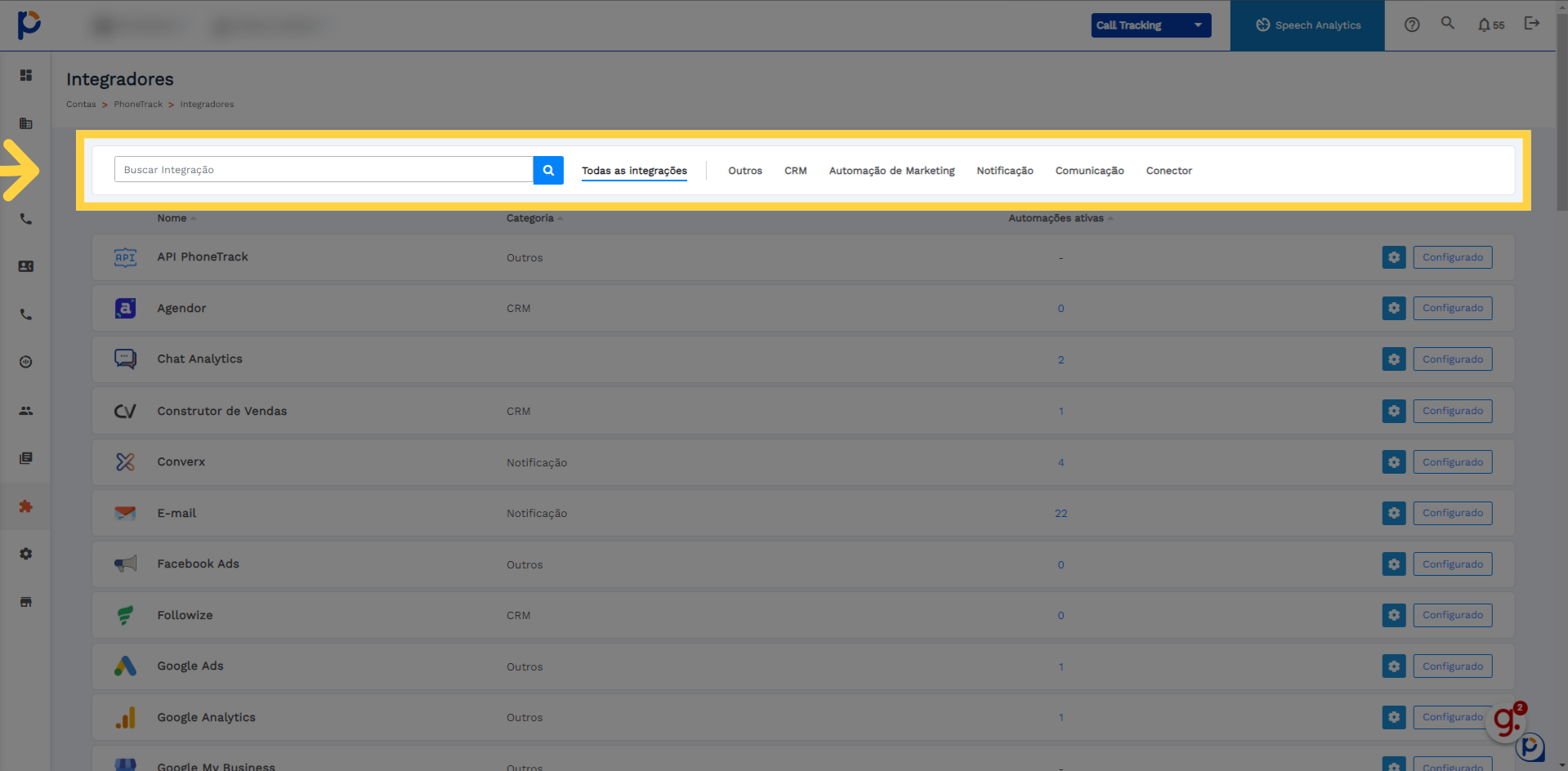
Task: Click the Facebook Ads megaphone icon
Action: pos(125,564)
